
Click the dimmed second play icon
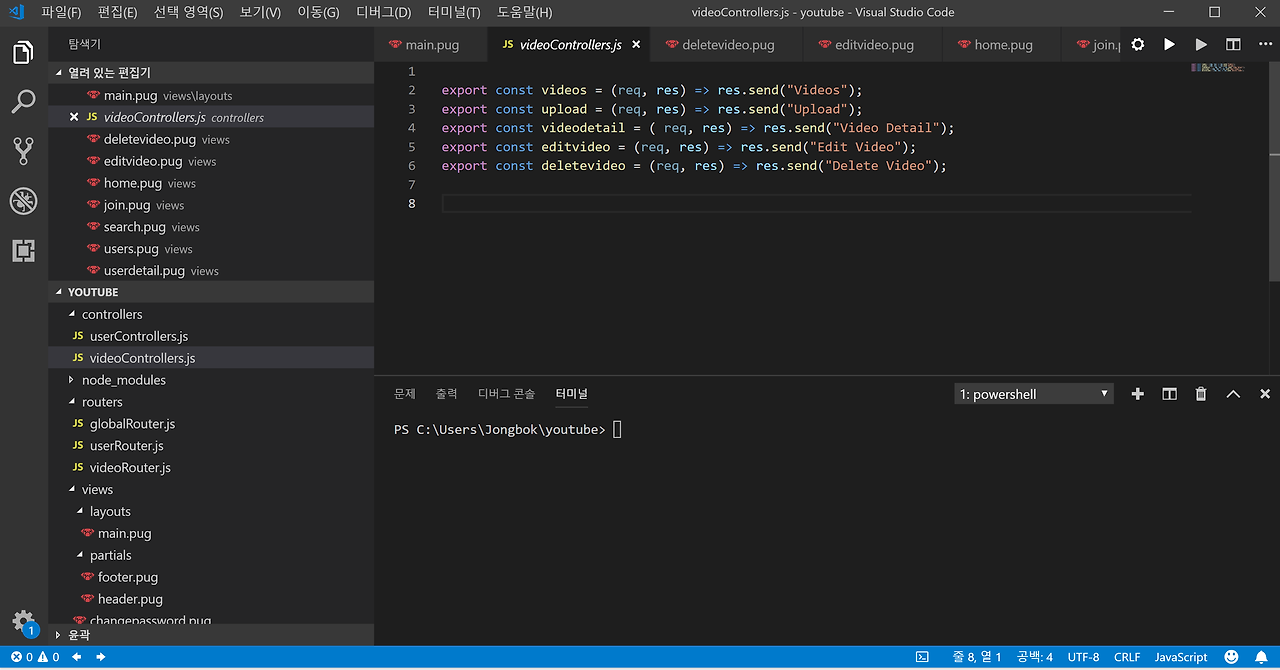click(x=1201, y=45)
